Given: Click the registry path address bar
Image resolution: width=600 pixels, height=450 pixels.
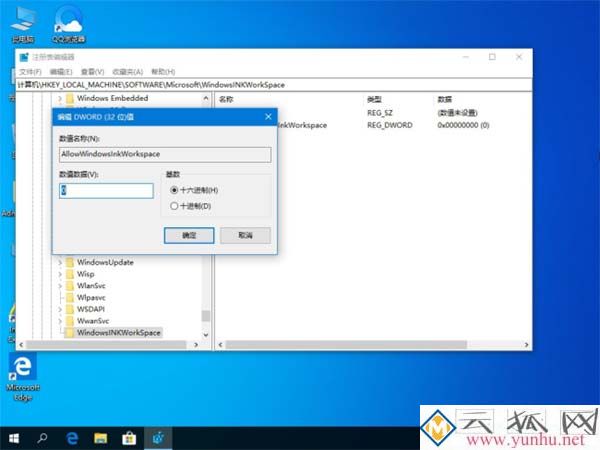Looking at the screenshot, I should click(x=274, y=85).
